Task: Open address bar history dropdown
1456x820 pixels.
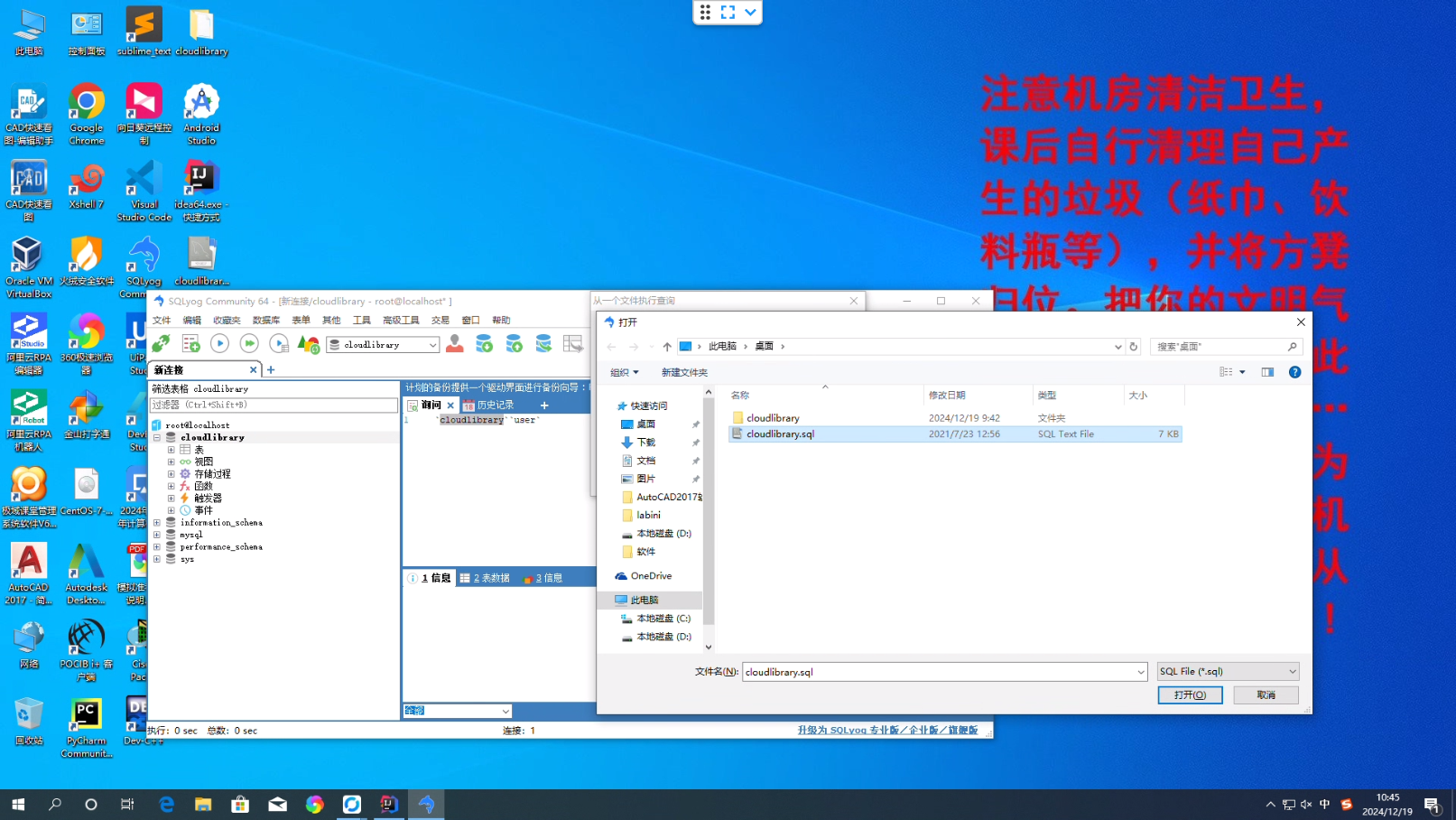Action: coord(1118,347)
